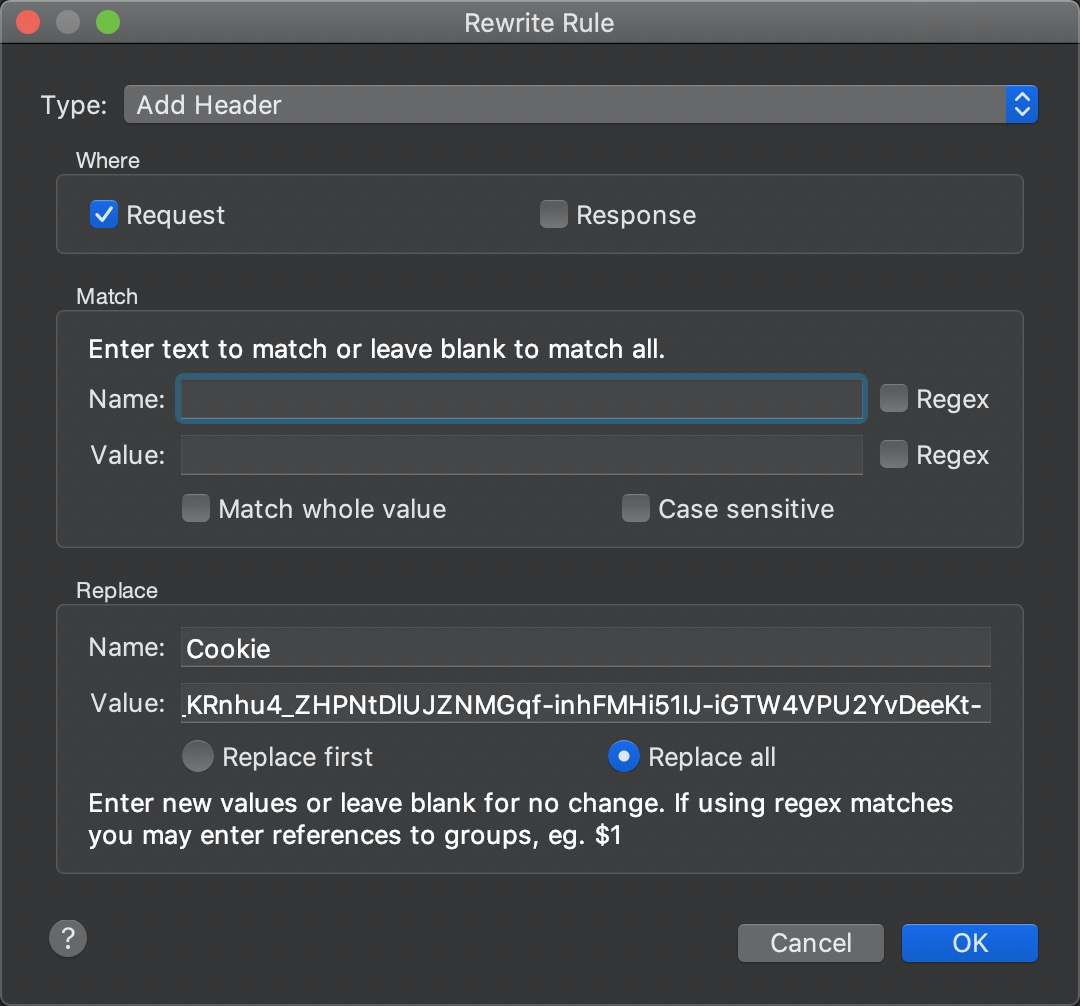Open help with the question mark button

point(68,939)
